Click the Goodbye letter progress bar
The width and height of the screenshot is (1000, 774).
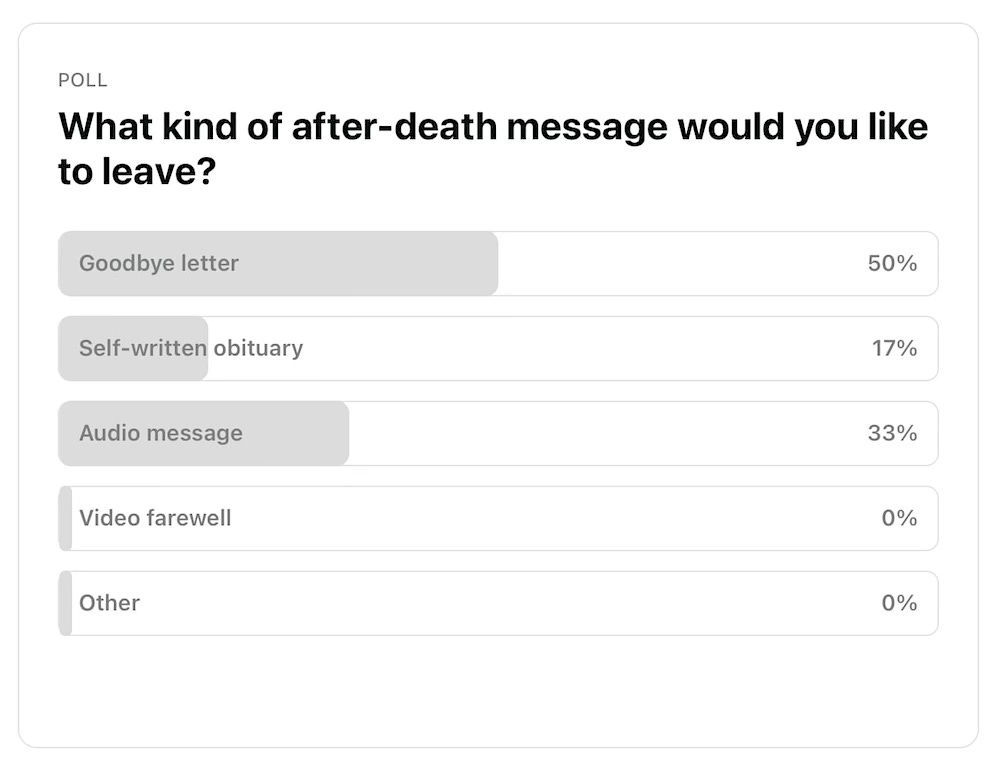pos(280,263)
